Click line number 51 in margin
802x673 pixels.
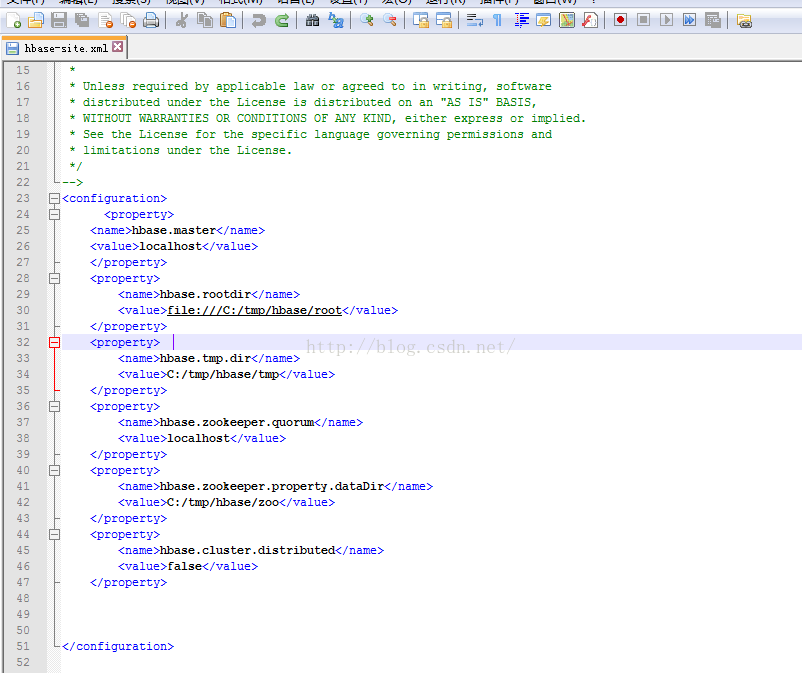[23, 646]
